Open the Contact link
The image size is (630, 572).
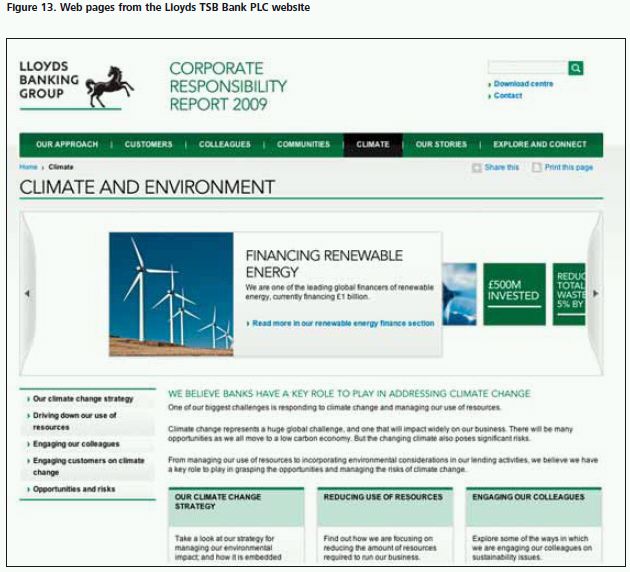(x=508, y=96)
